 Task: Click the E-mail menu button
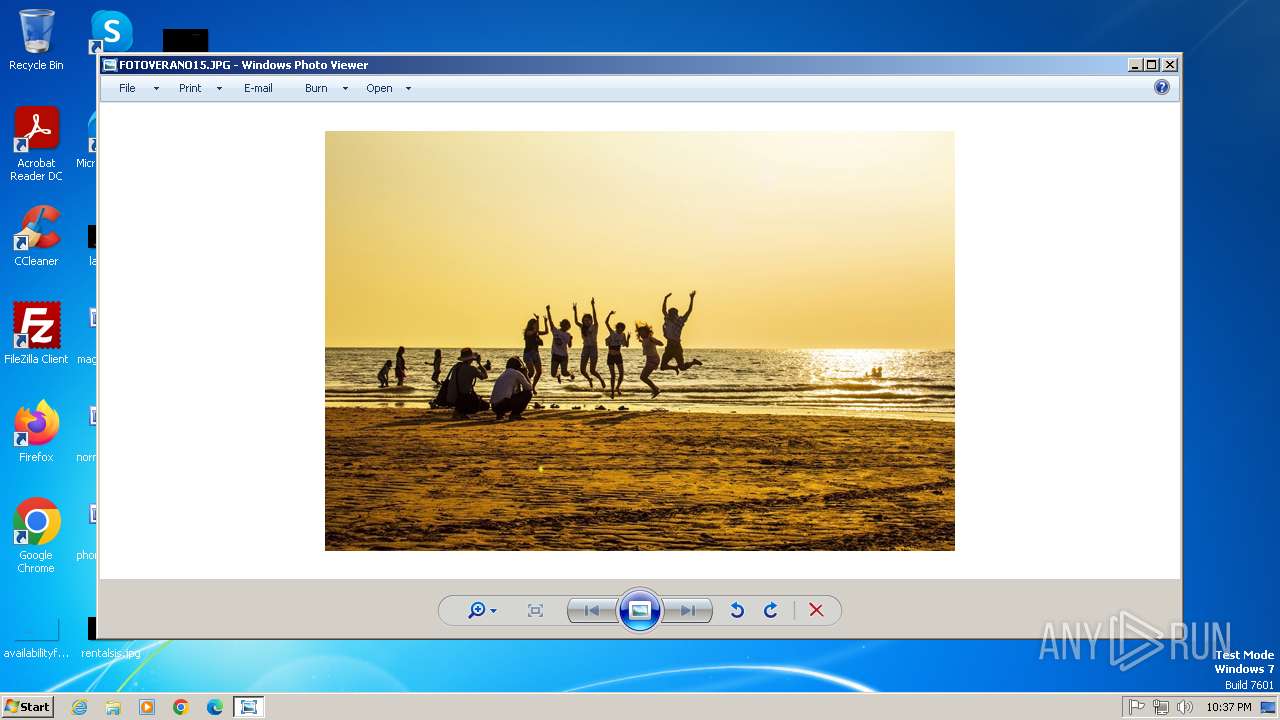[x=258, y=88]
